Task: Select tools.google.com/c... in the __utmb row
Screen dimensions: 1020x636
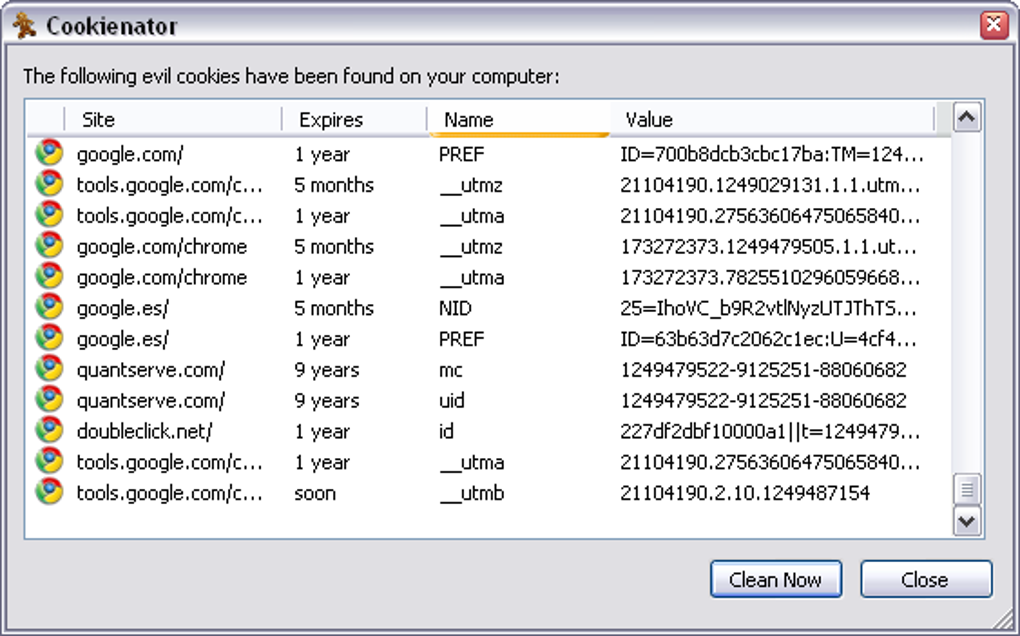Action: coord(169,494)
